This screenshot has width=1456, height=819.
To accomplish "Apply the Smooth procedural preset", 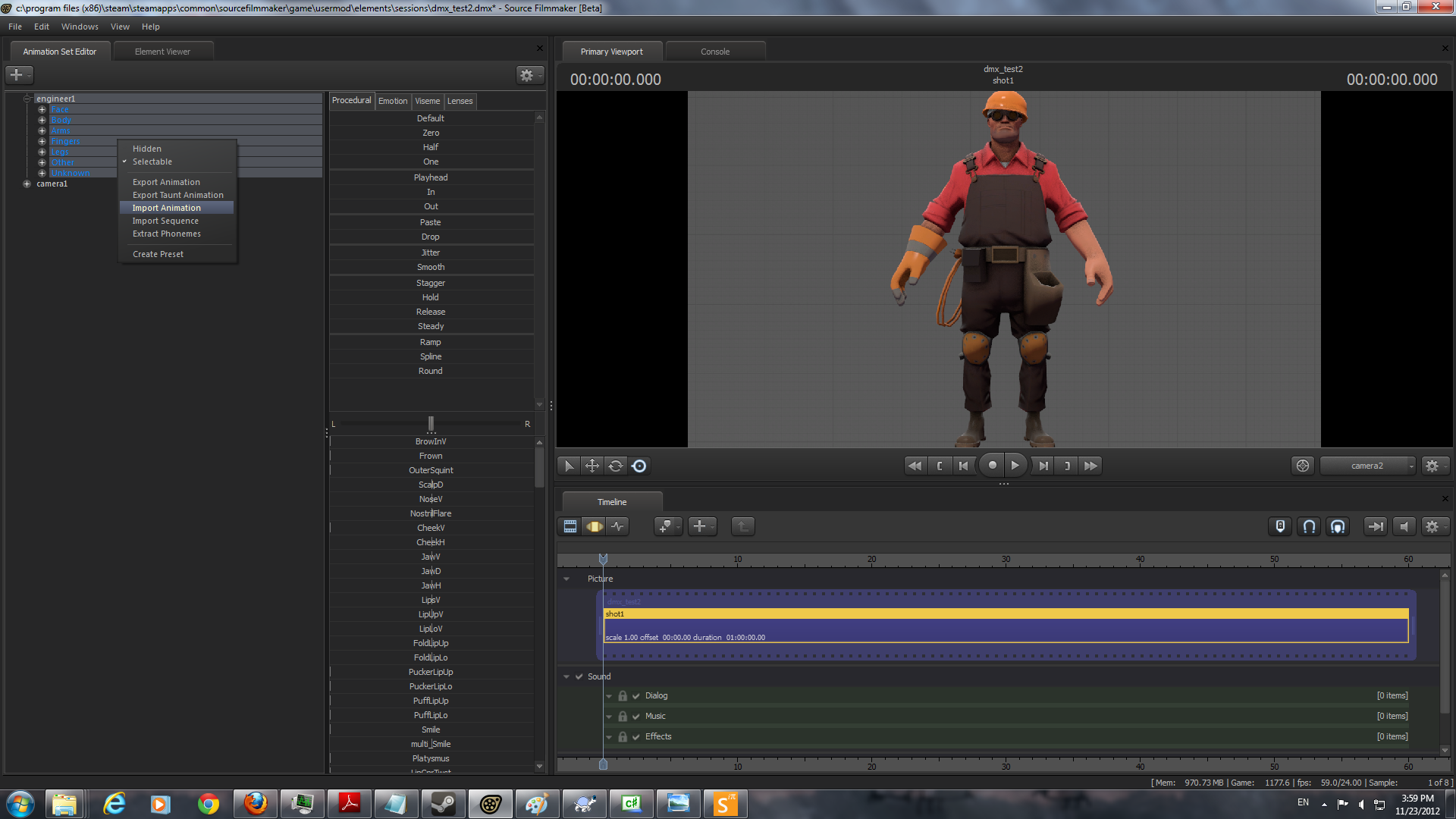I will [431, 267].
